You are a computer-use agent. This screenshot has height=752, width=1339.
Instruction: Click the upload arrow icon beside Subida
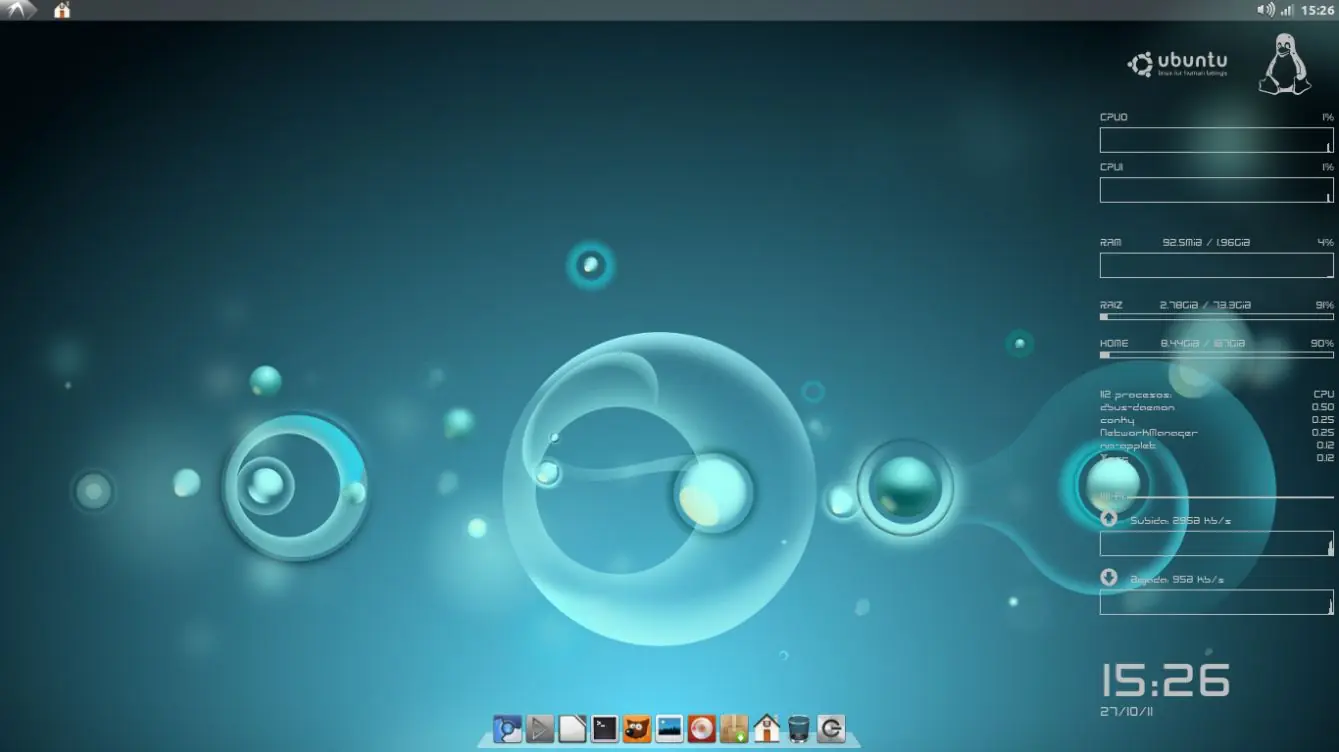[1108, 518]
